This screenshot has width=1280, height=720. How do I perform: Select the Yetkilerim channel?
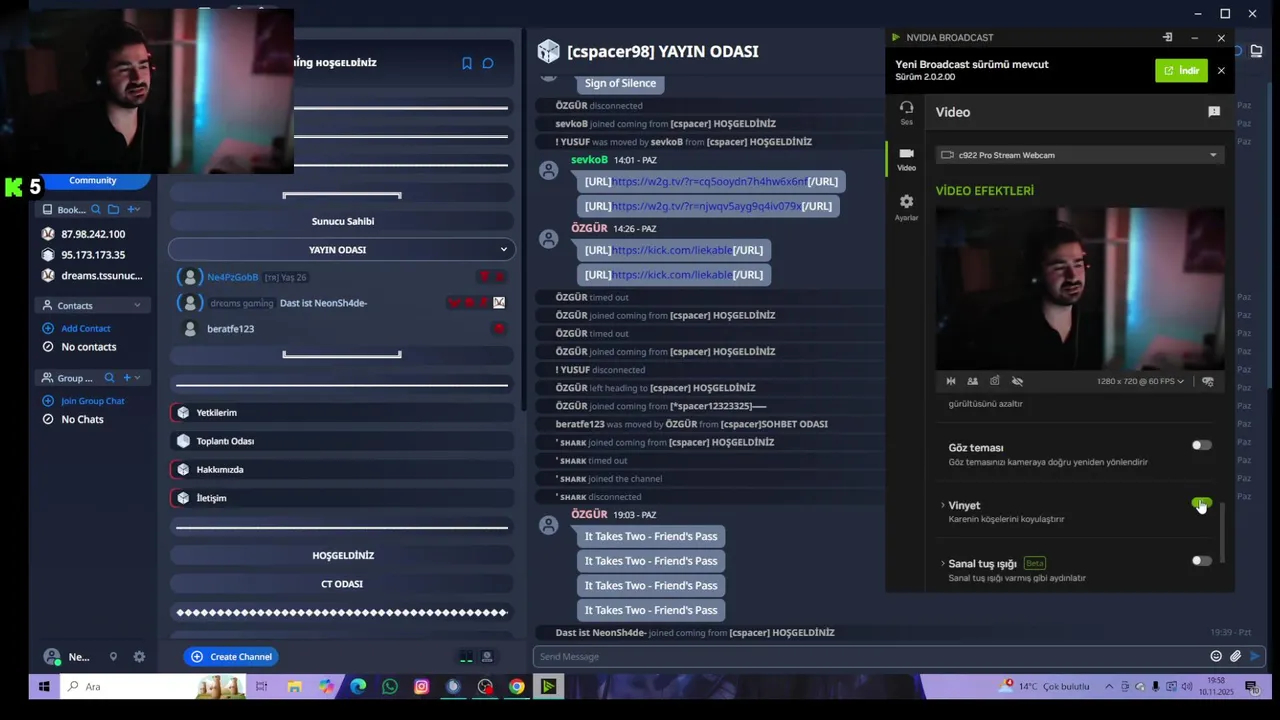click(x=341, y=412)
